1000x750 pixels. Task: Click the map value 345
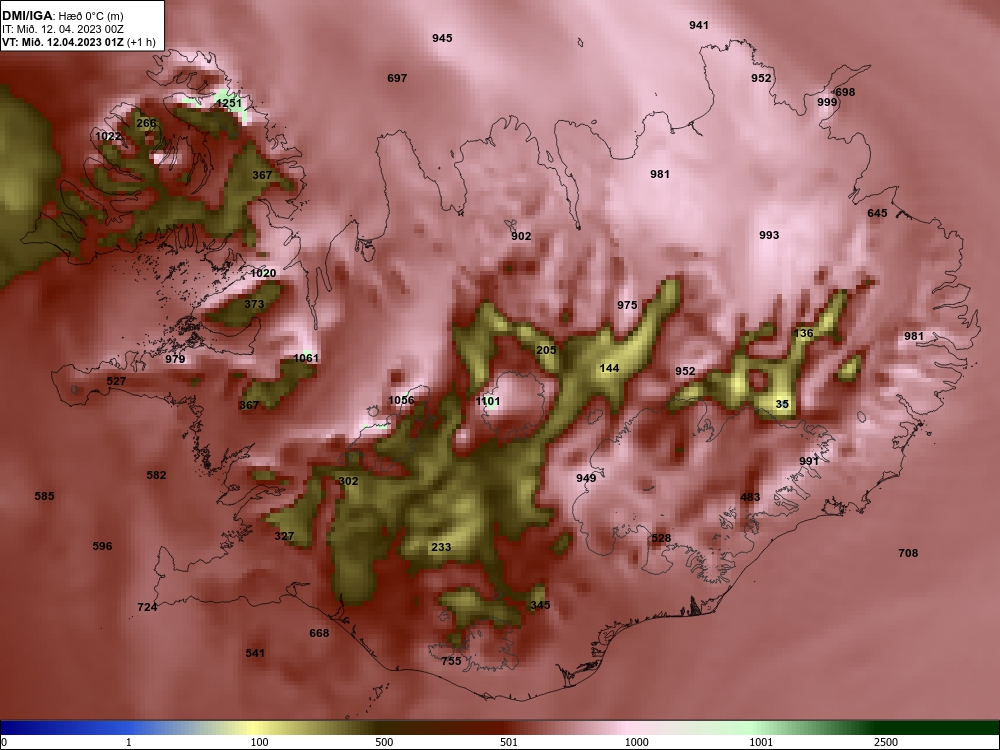point(540,605)
